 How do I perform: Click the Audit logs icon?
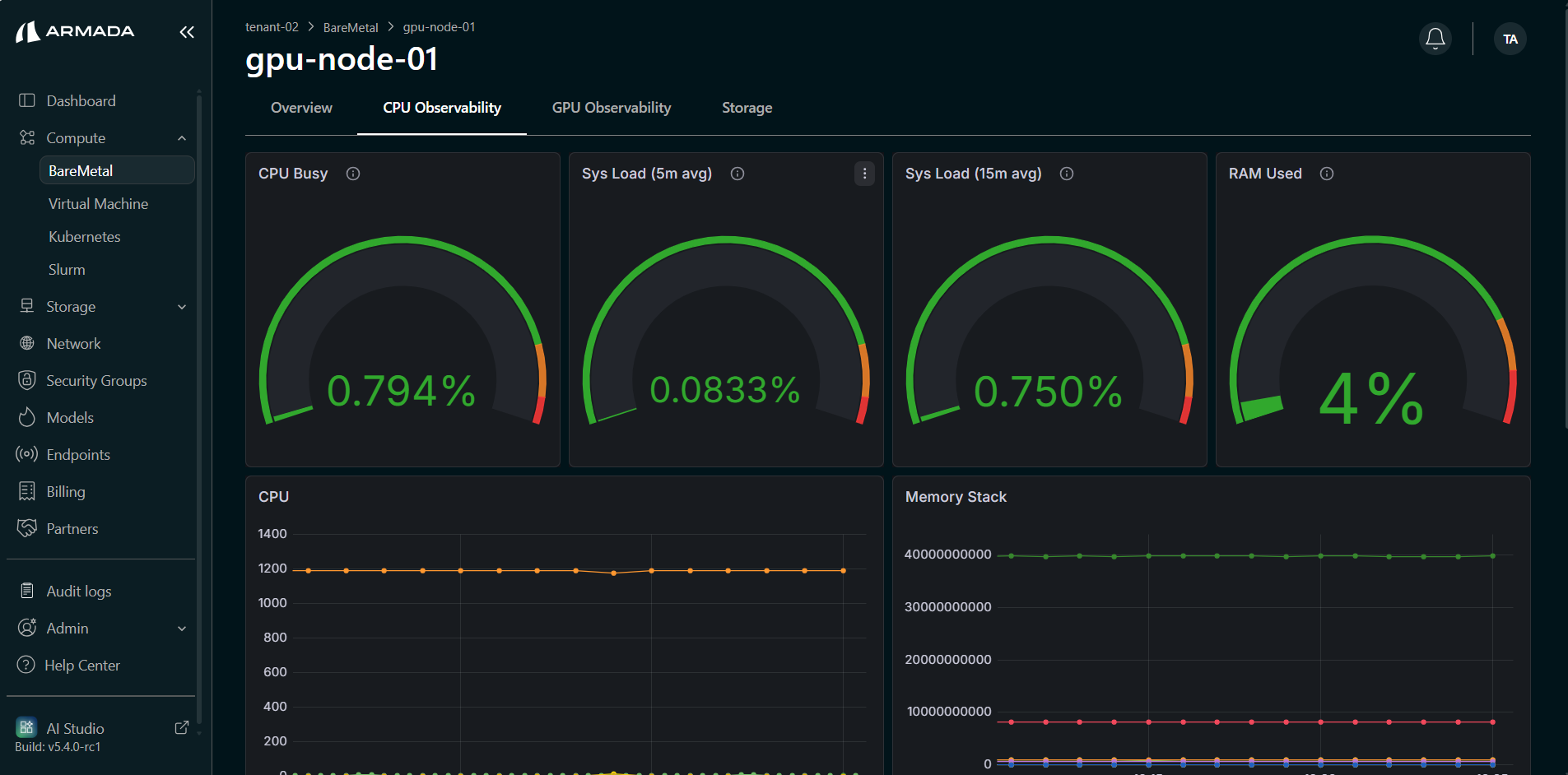27,591
